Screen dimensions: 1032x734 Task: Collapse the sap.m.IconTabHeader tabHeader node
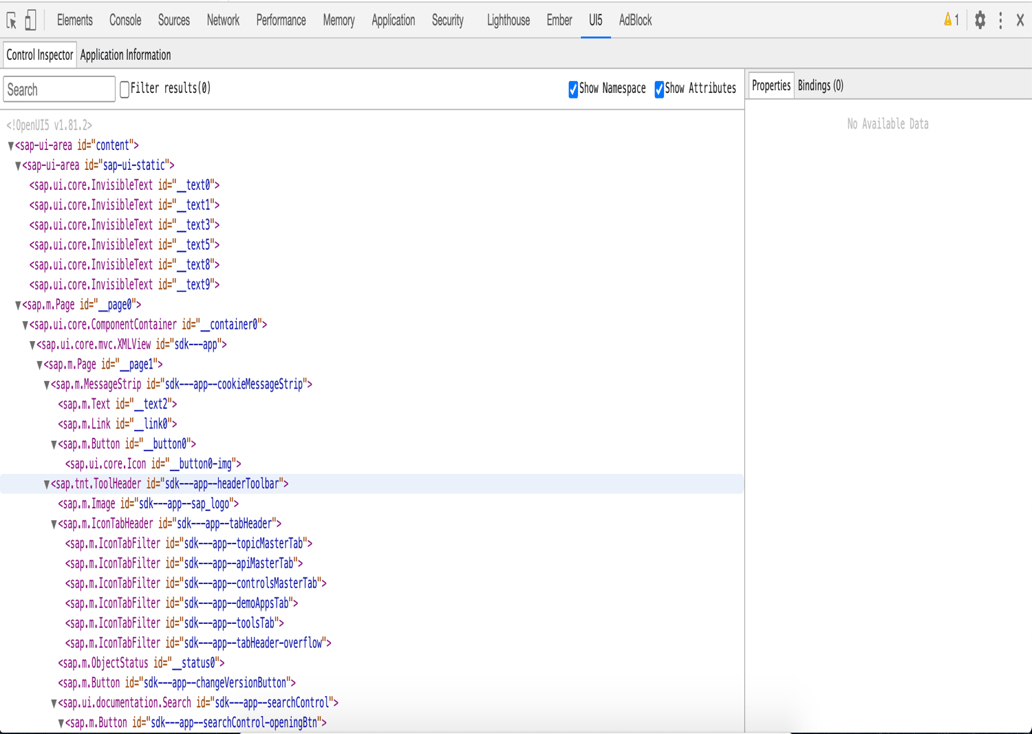click(56, 523)
